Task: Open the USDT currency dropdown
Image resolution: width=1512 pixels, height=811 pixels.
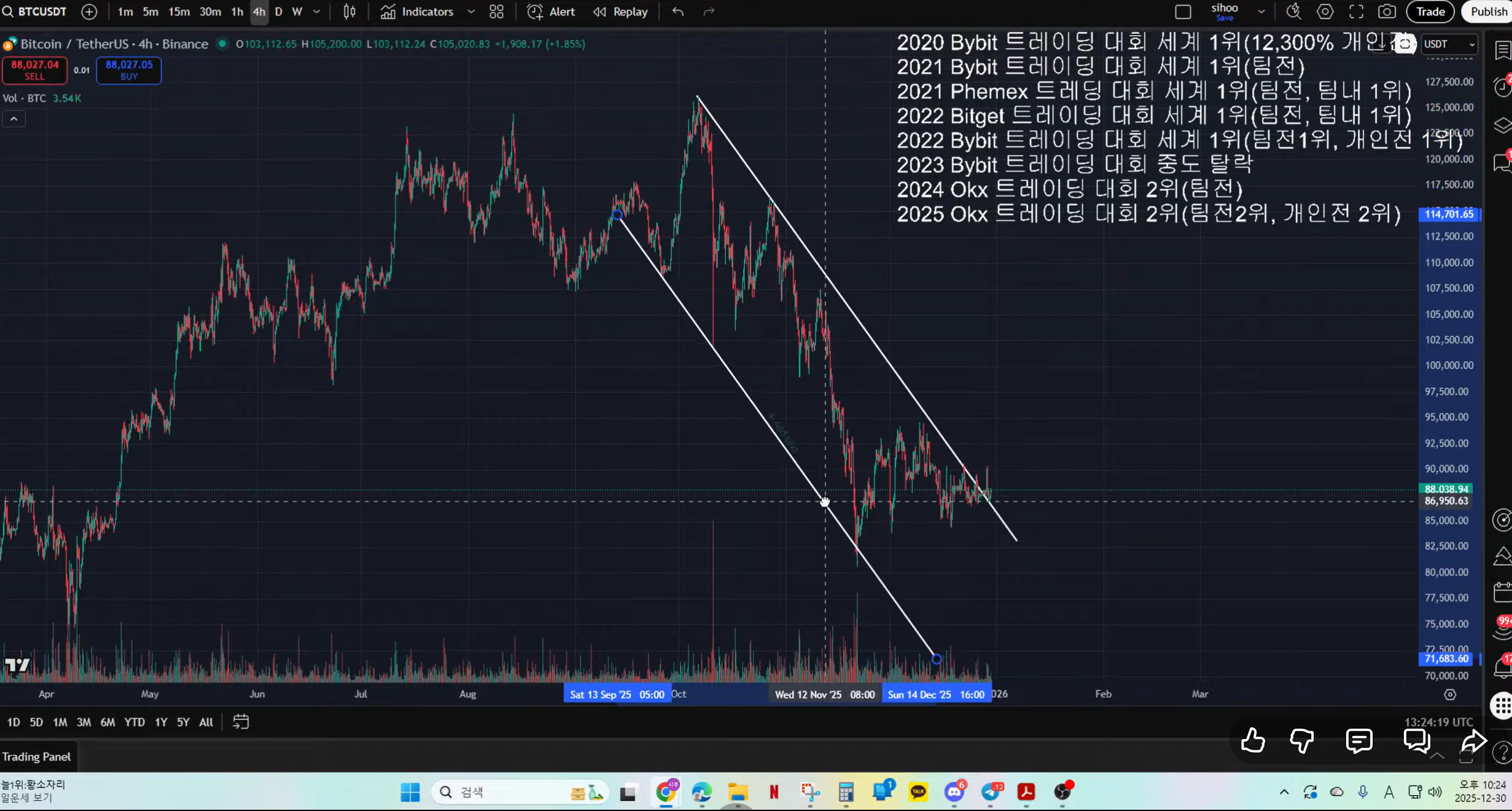Action: [1449, 44]
